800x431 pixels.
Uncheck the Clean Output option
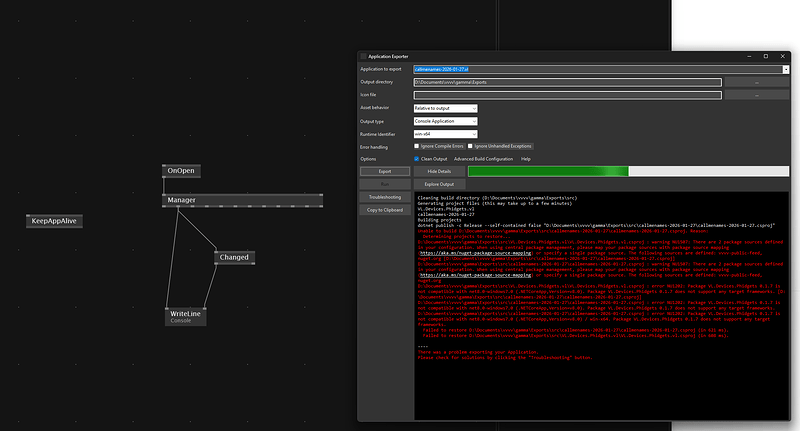pos(418,159)
